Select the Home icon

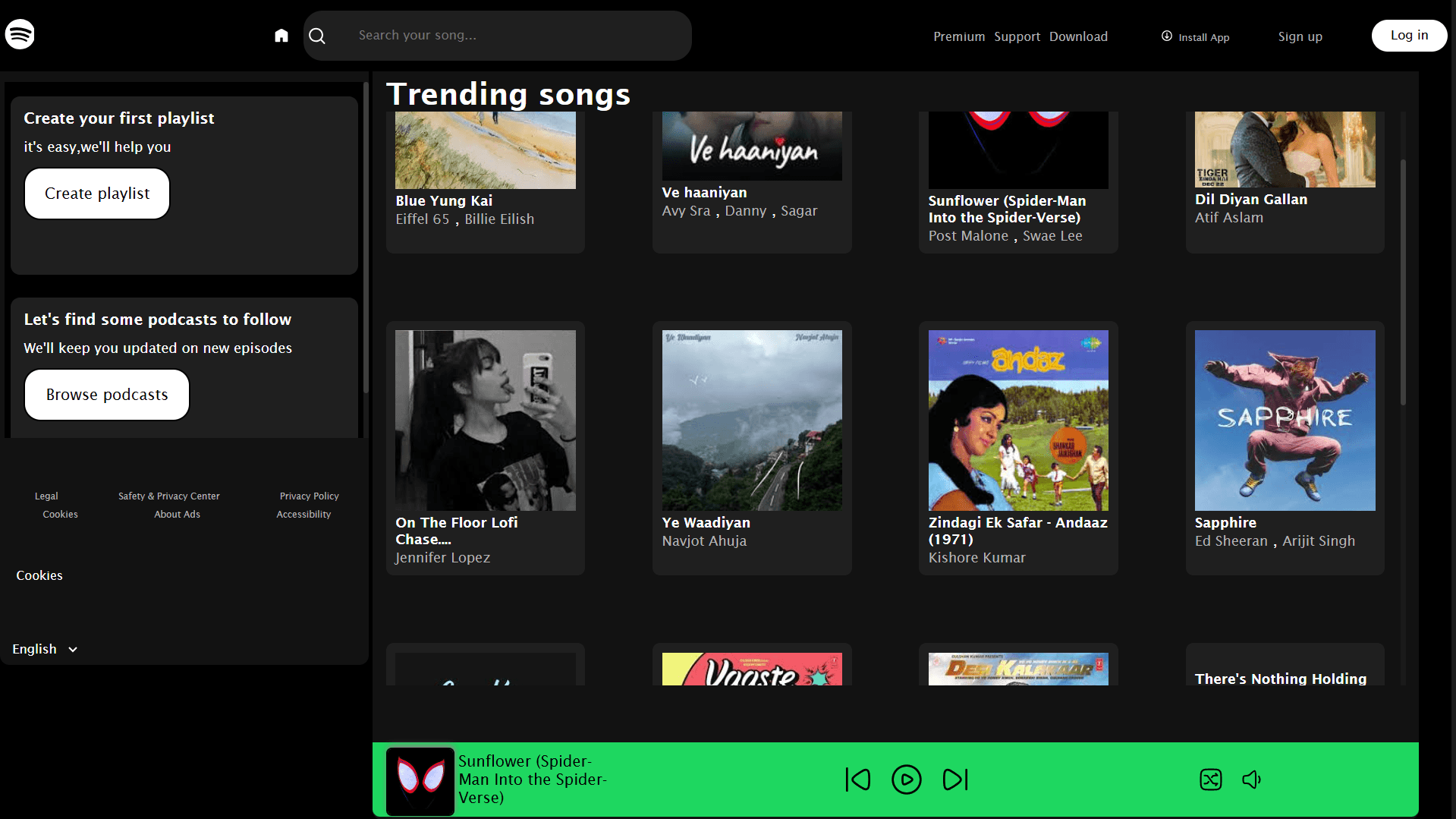(x=281, y=35)
